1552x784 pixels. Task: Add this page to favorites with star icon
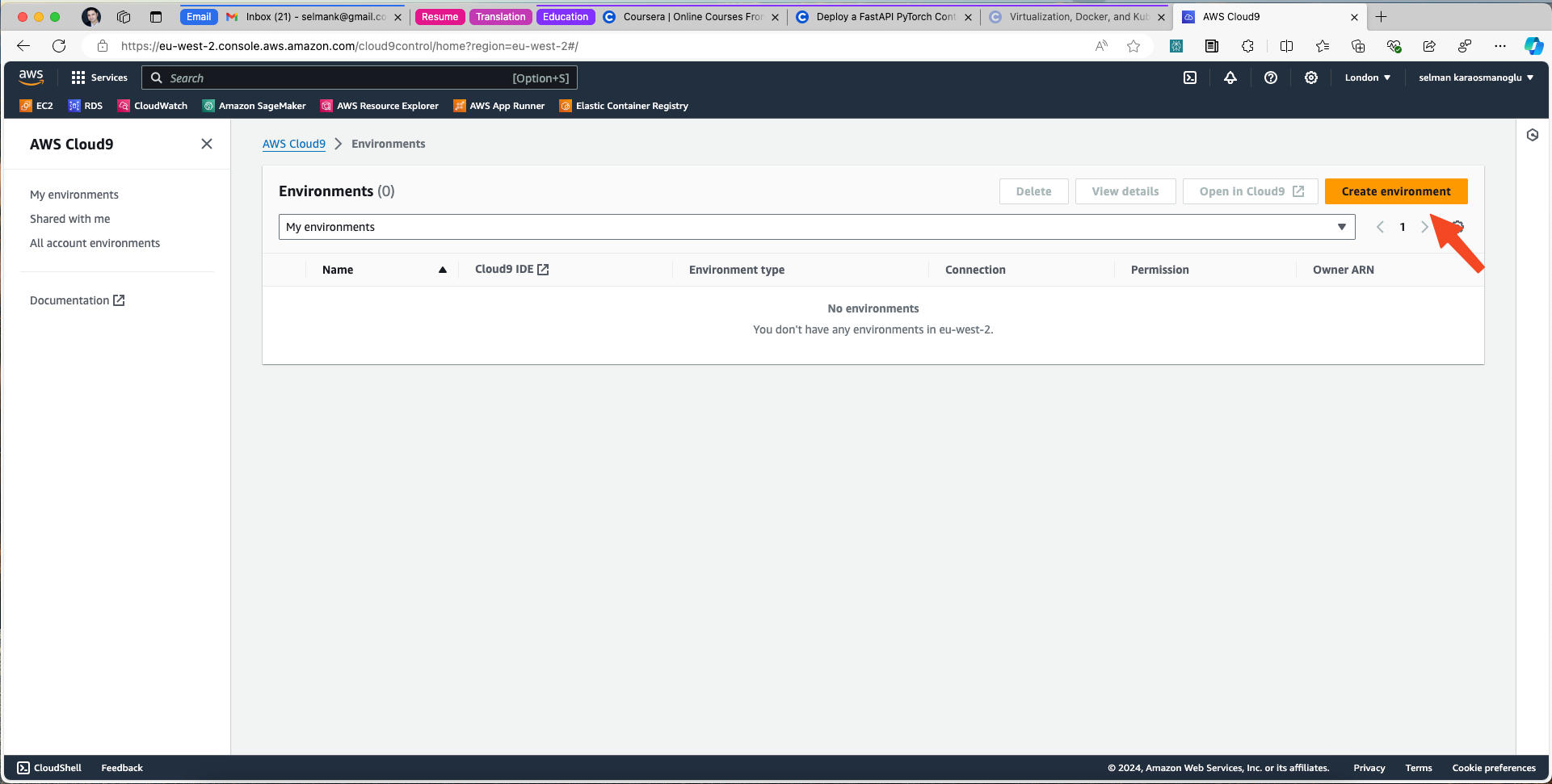pyautogui.click(x=1134, y=46)
